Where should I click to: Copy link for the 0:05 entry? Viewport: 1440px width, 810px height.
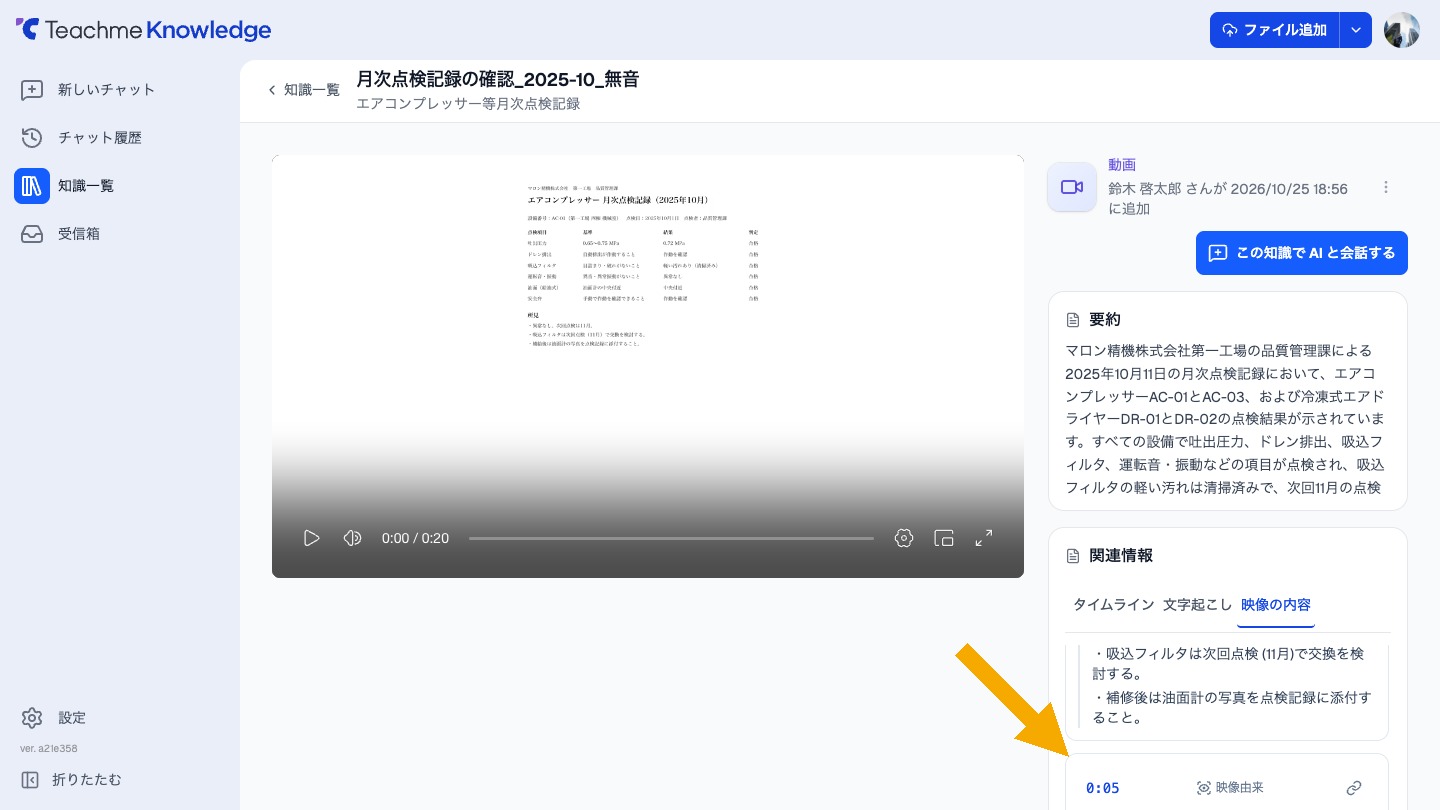click(x=1354, y=788)
